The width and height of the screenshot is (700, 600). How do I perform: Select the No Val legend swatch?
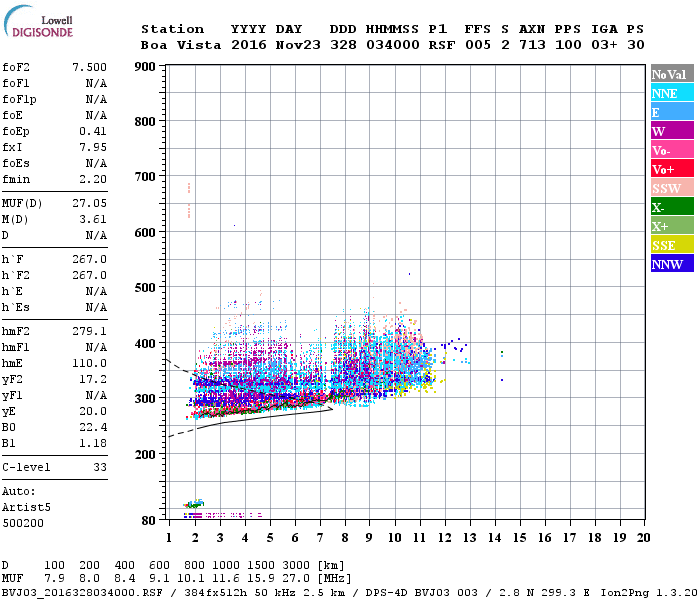tap(672, 74)
